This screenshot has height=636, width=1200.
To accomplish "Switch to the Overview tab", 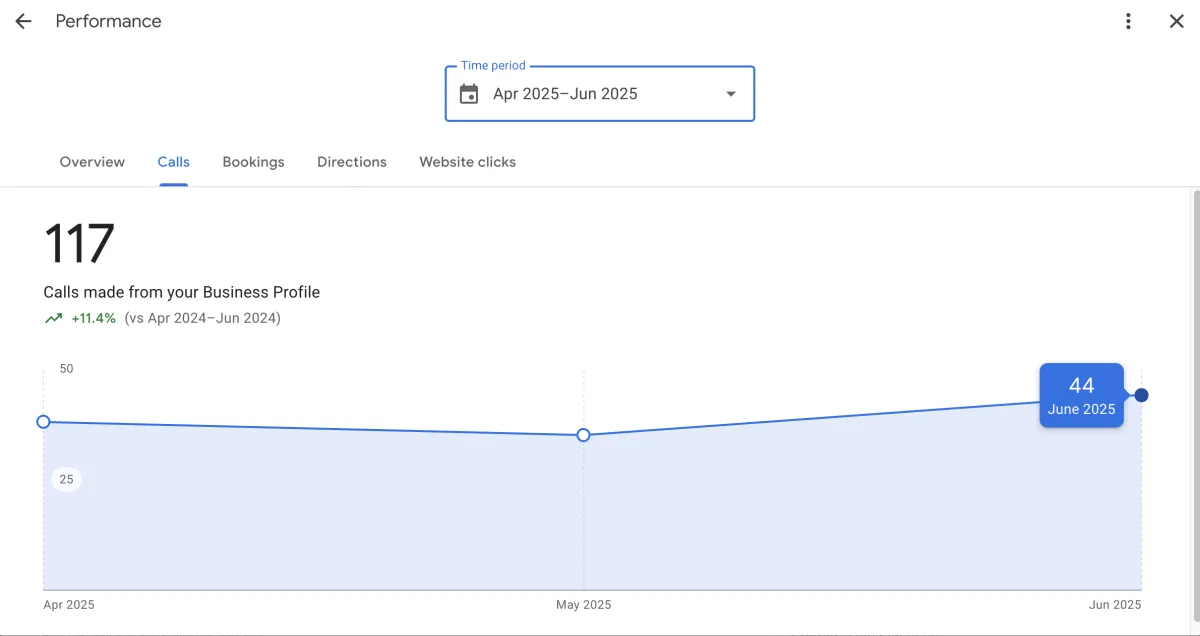I will coord(92,162).
